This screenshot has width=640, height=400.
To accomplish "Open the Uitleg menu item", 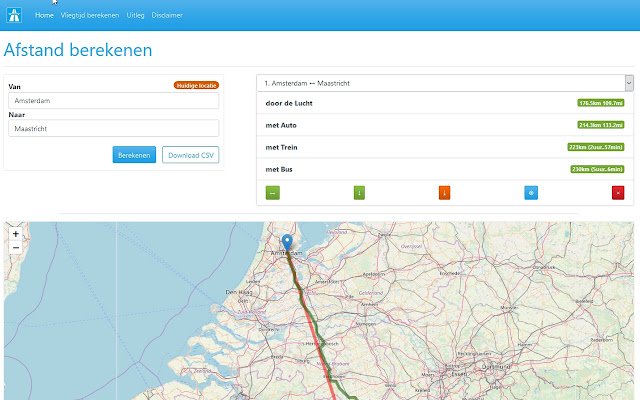I will (x=135, y=15).
